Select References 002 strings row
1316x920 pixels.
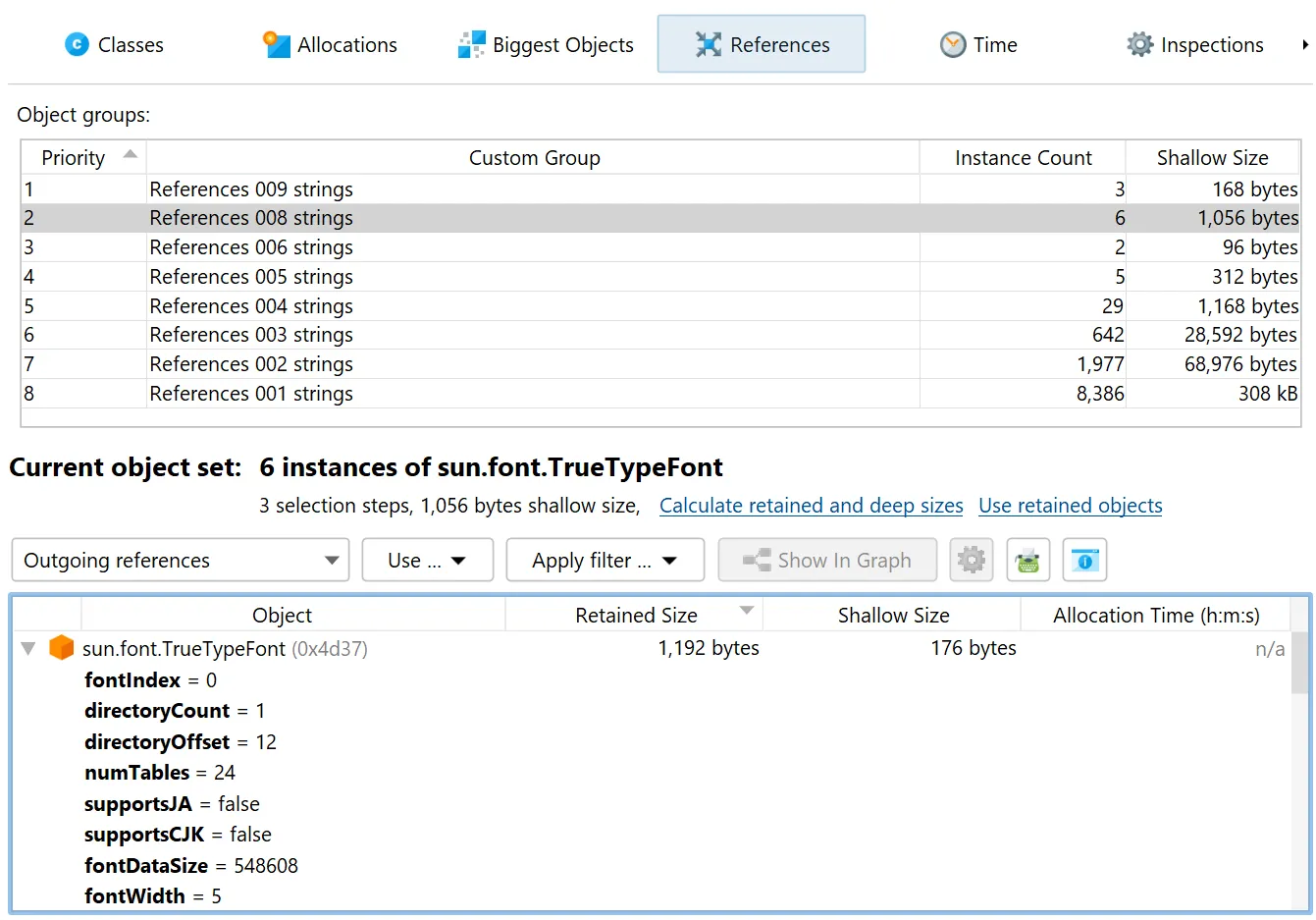point(660,364)
